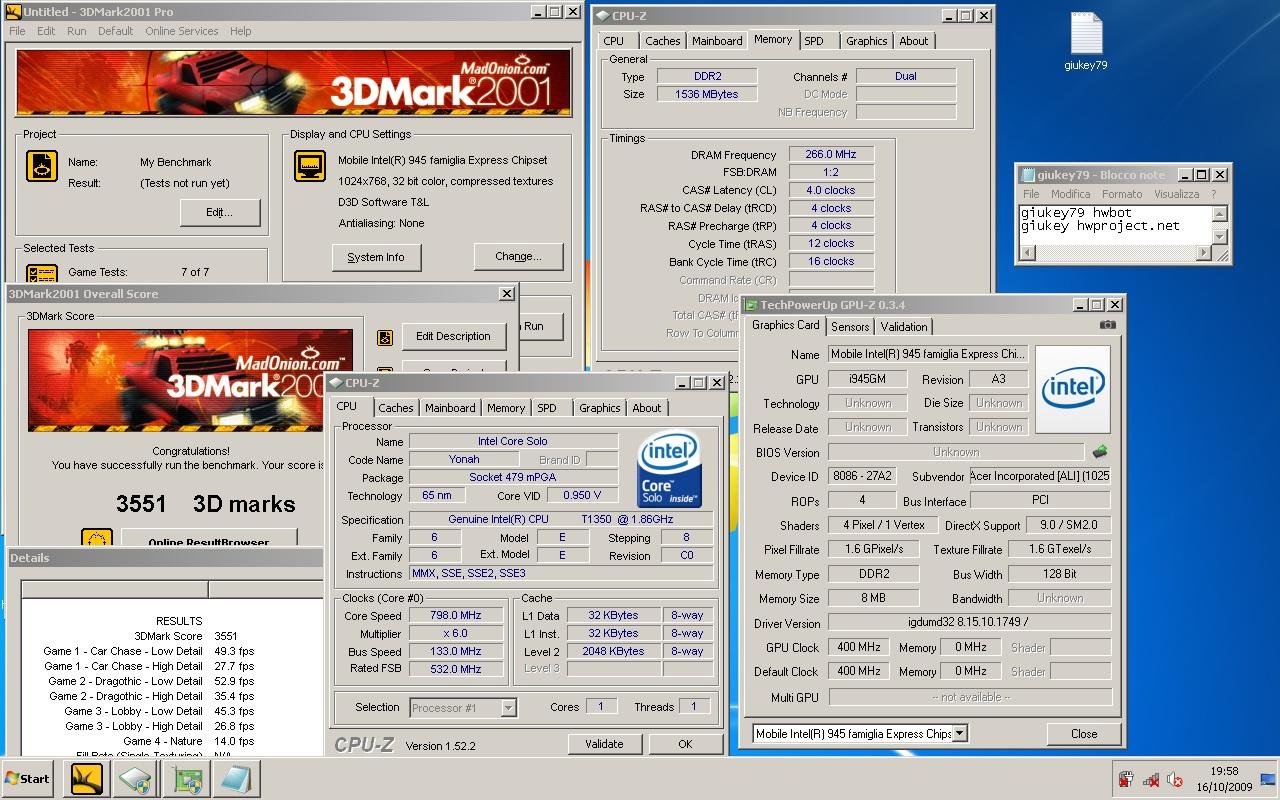The height and width of the screenshot is (800, 1280).
Task: Click the Change... button
Action: (519, 257)
